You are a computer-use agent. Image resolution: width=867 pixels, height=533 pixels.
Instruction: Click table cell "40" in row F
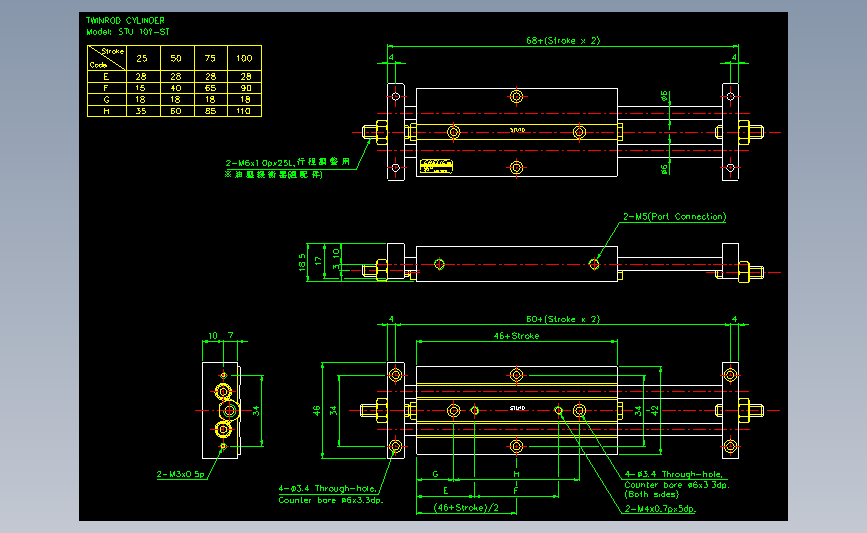[176, 88]
